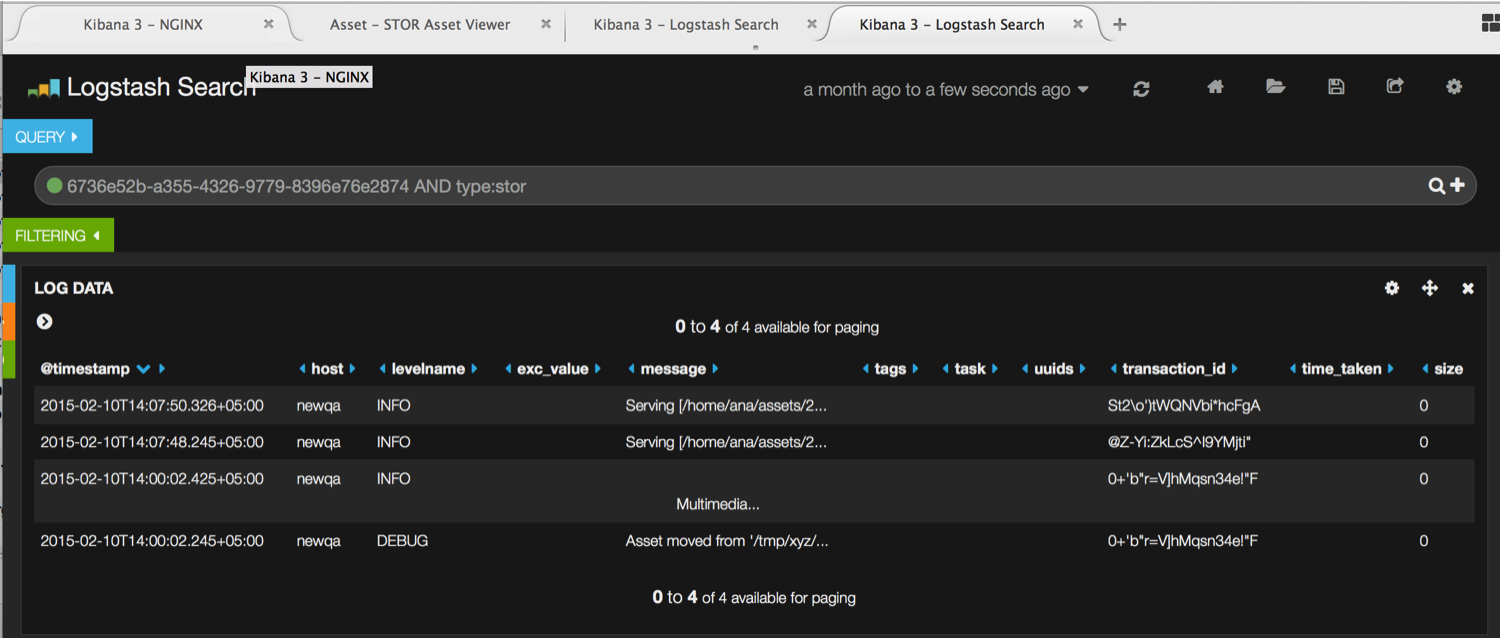1500x639 pixels.
Task: Open log row 2015-02-10T14:07:50.326+05:00
Action: [x=754, y=406]
